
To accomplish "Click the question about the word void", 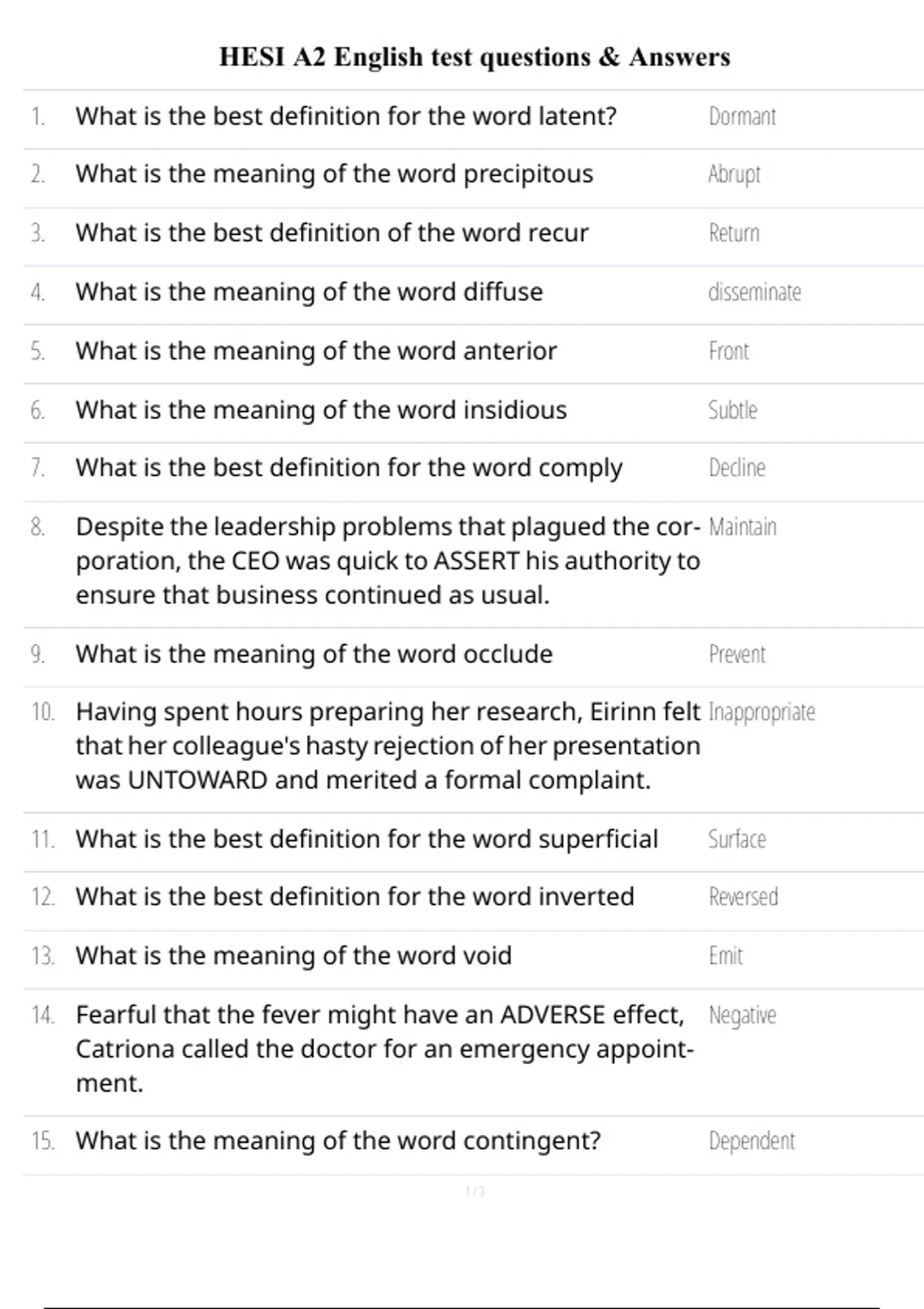I will (293, 956).
